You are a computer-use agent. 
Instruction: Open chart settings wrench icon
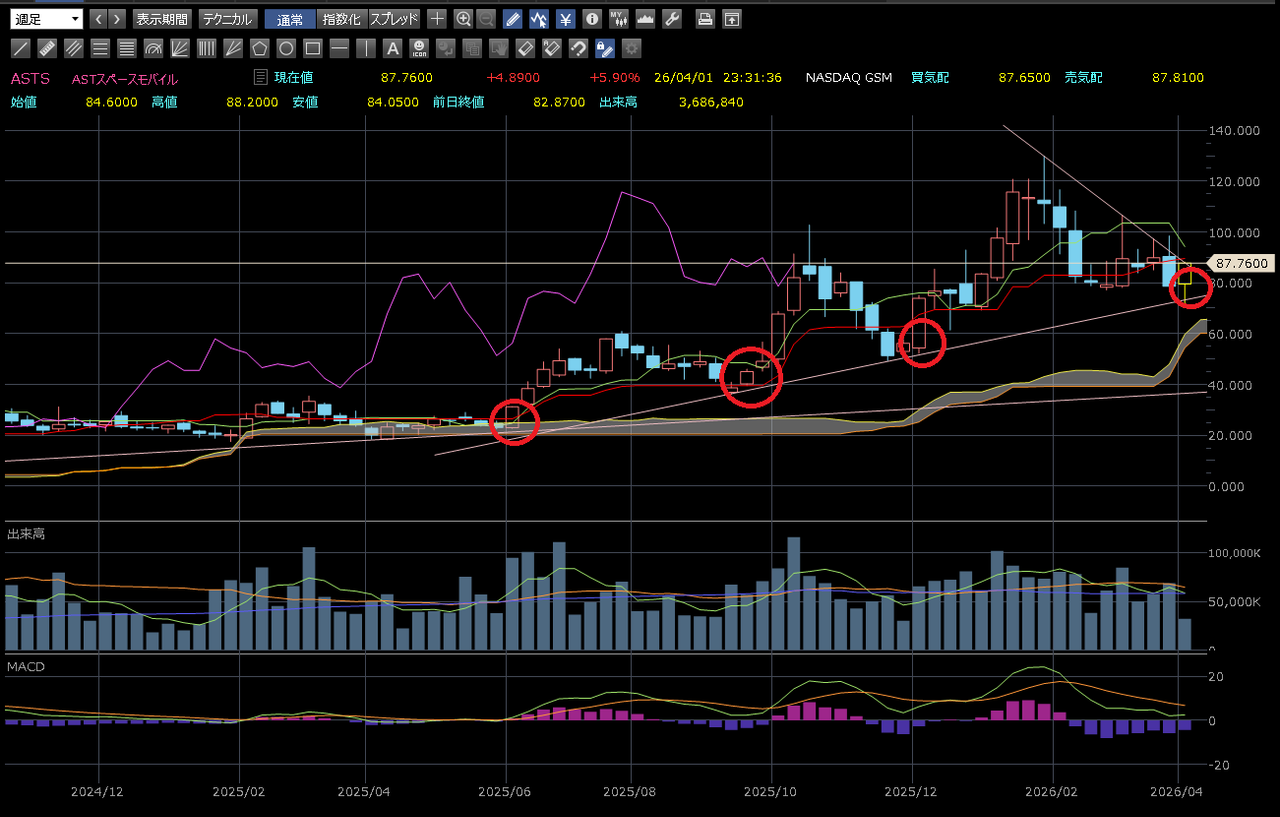tap(672, 19)
